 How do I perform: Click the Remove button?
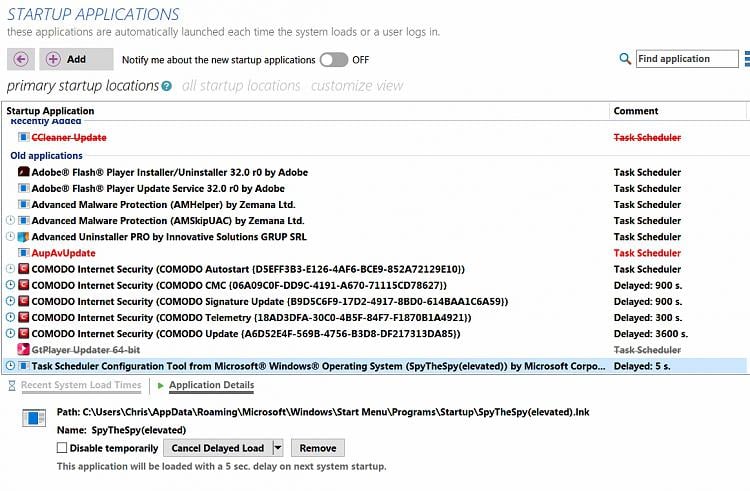click(x=318, y=448)
